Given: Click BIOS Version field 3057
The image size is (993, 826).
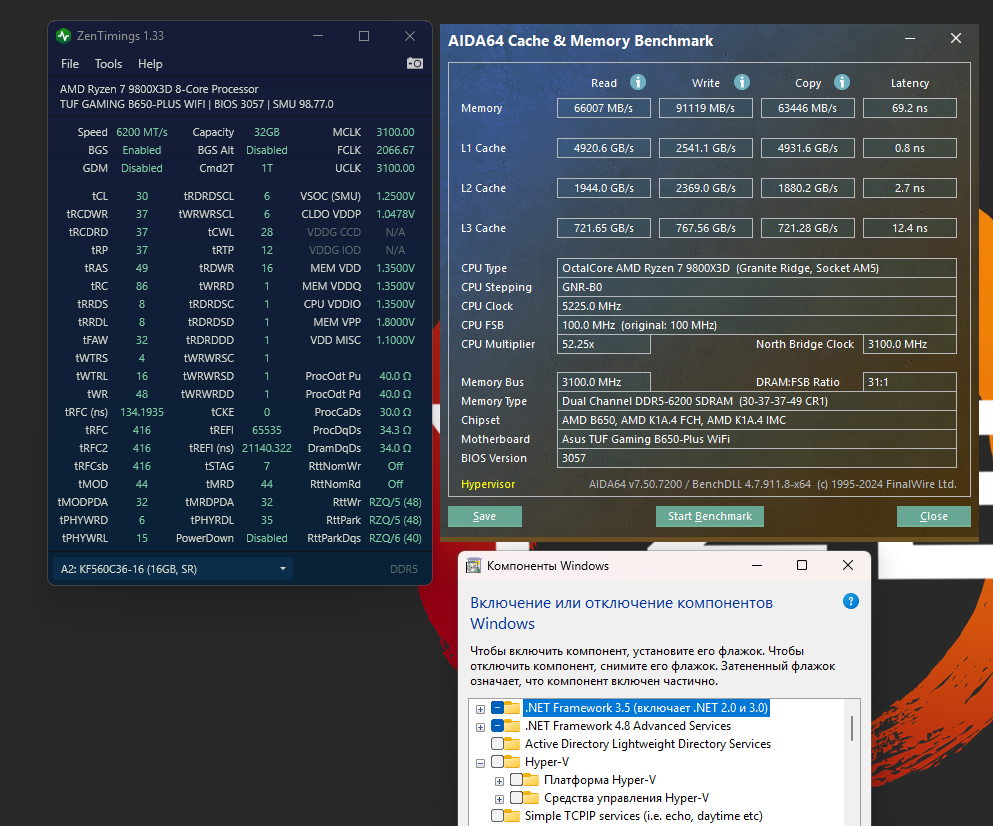Looking at the screenshot, I should [x=757, y=458].
